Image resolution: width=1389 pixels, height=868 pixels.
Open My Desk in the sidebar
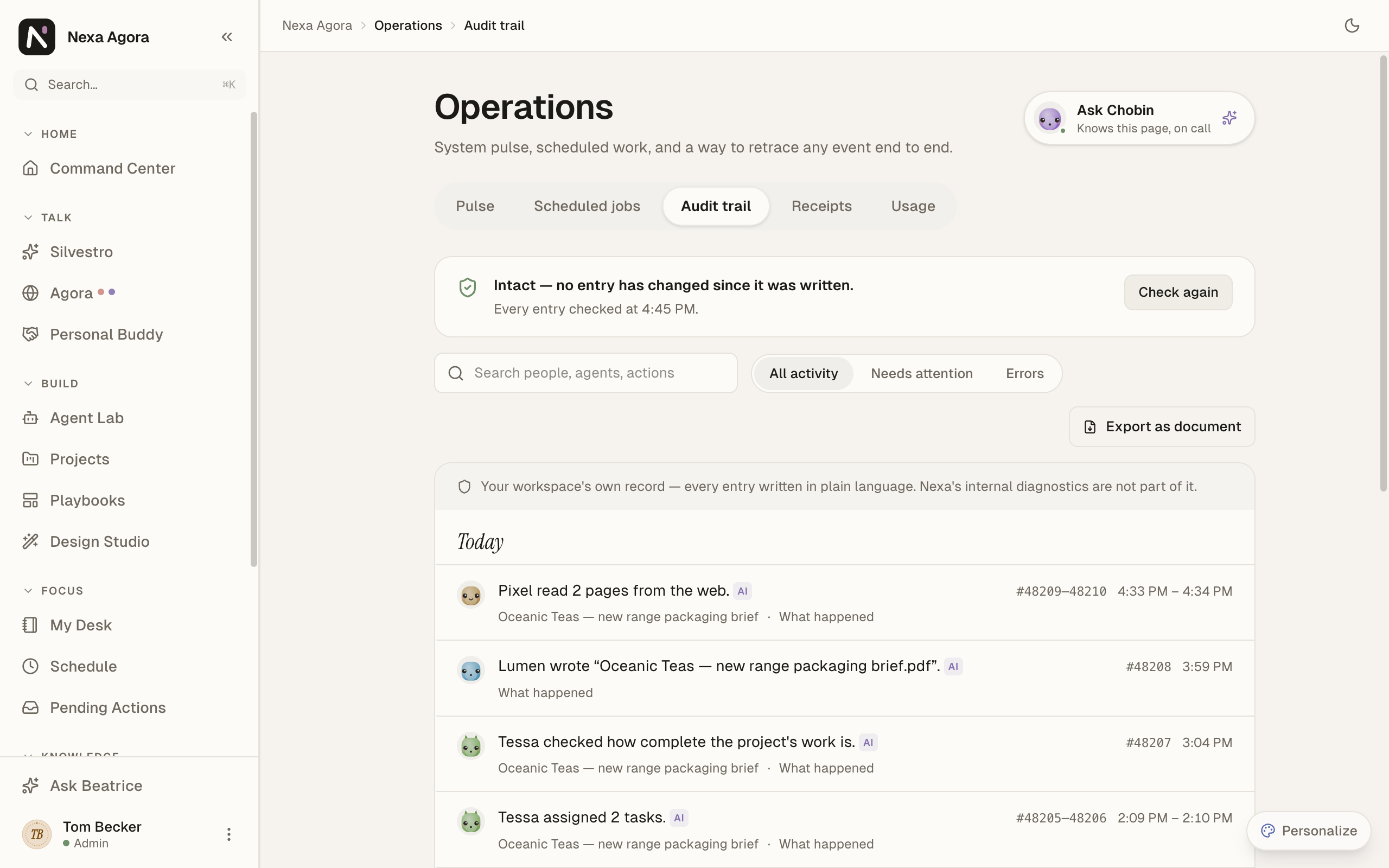pyautogui.click(x=129, y=625)
